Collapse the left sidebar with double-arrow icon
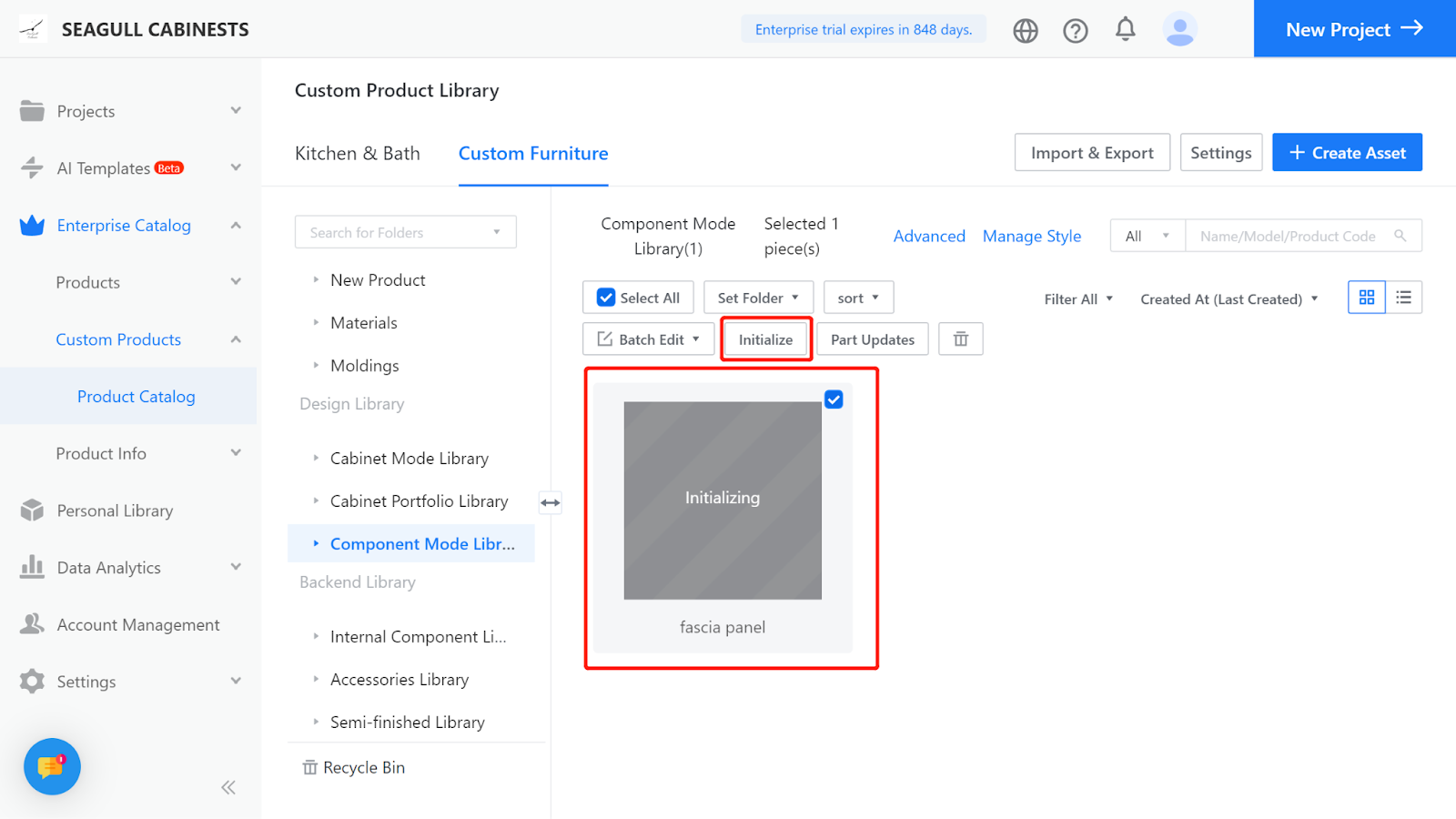This screenshot has width=1456, height=819. tap(228, 787)
